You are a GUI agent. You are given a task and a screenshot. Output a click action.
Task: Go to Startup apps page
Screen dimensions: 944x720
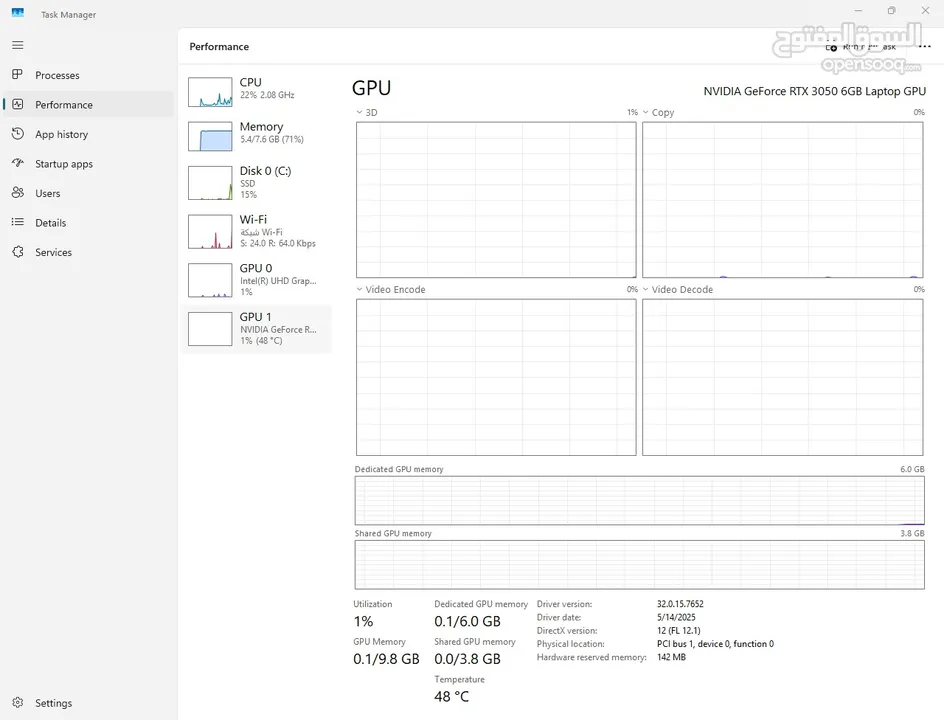click(x=64, y=164)
